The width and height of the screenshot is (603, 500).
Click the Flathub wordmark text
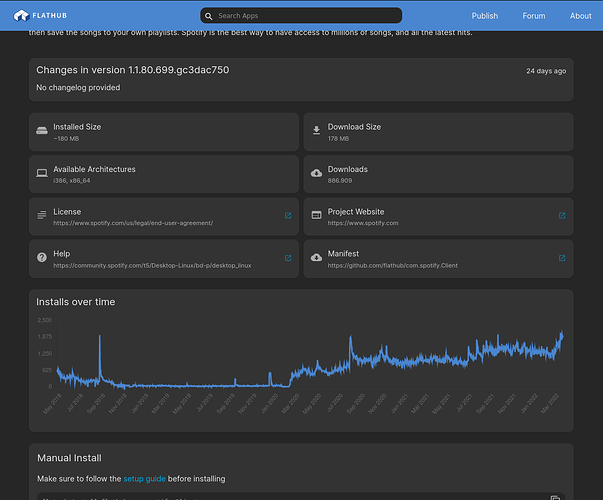click(x=50, y=16)
